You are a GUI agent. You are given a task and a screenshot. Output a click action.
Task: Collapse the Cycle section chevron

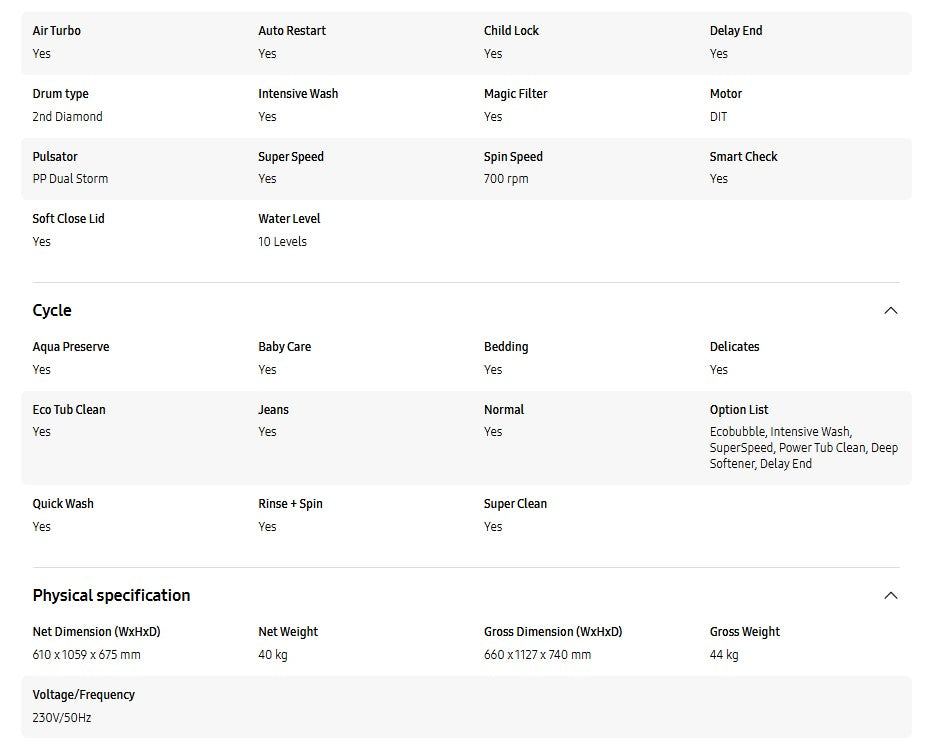click(890, 311)
